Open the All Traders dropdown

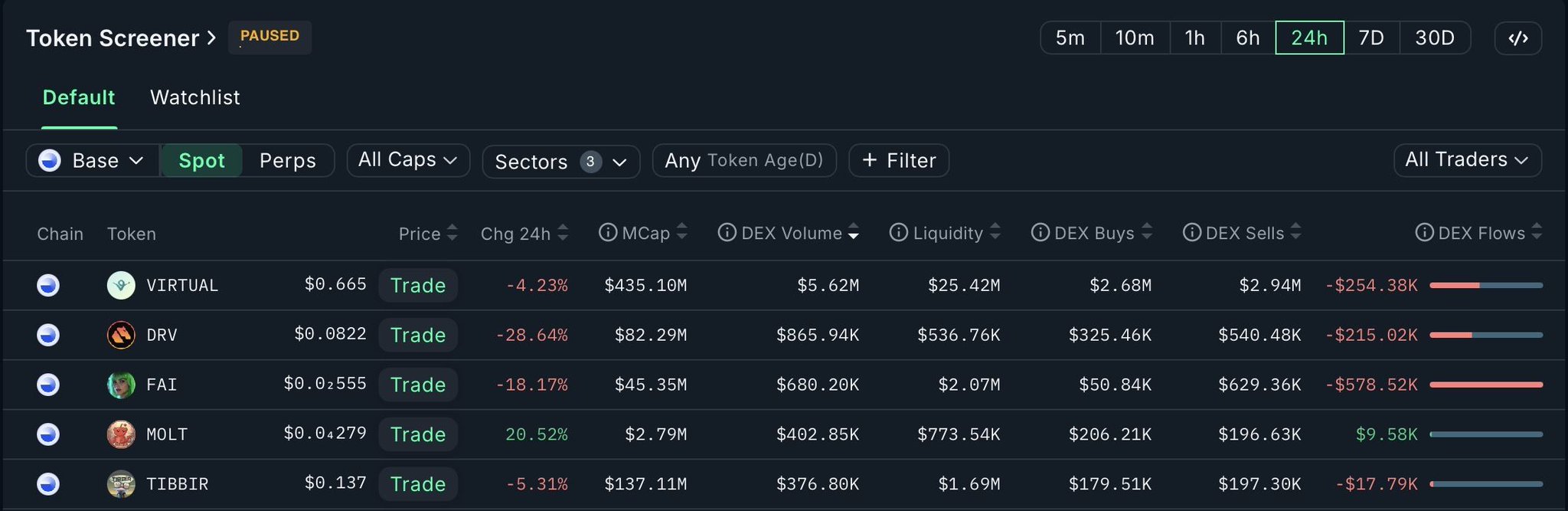(1466, 159)
